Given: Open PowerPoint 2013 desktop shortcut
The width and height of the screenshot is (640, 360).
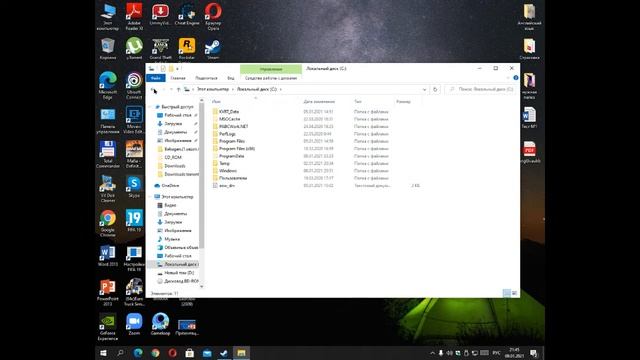Looking at the screenshot, I should point(108,292).
